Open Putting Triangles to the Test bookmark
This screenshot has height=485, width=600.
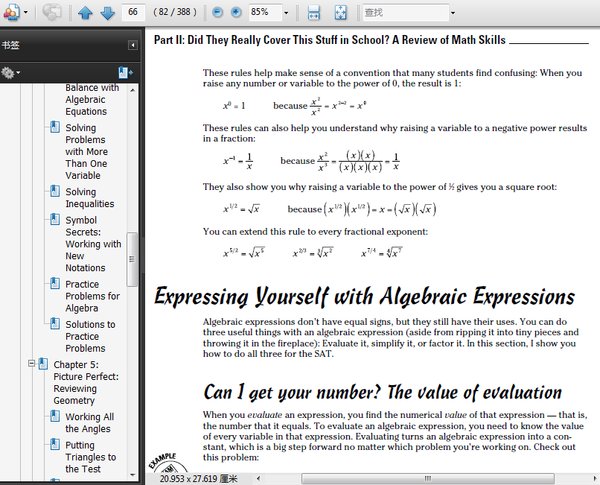tap(90, 457)
